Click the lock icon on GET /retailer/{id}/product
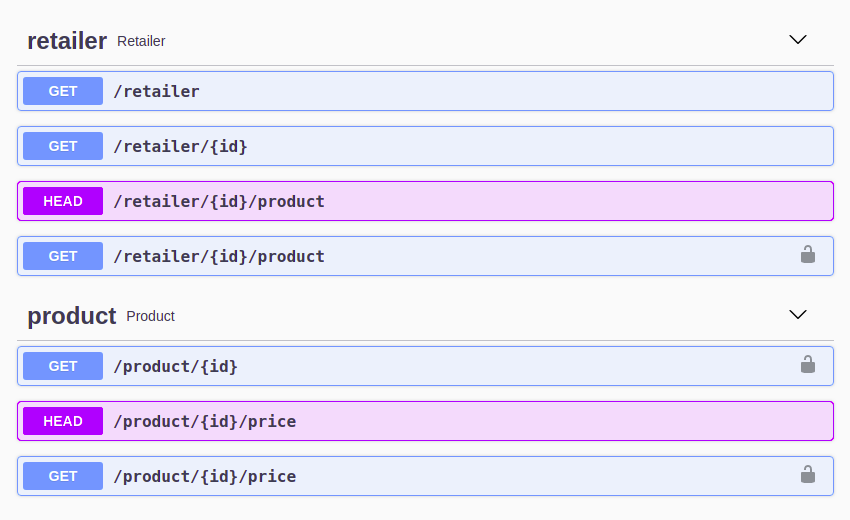Screen dimensions: 850x520 click(x=808, y=255)
